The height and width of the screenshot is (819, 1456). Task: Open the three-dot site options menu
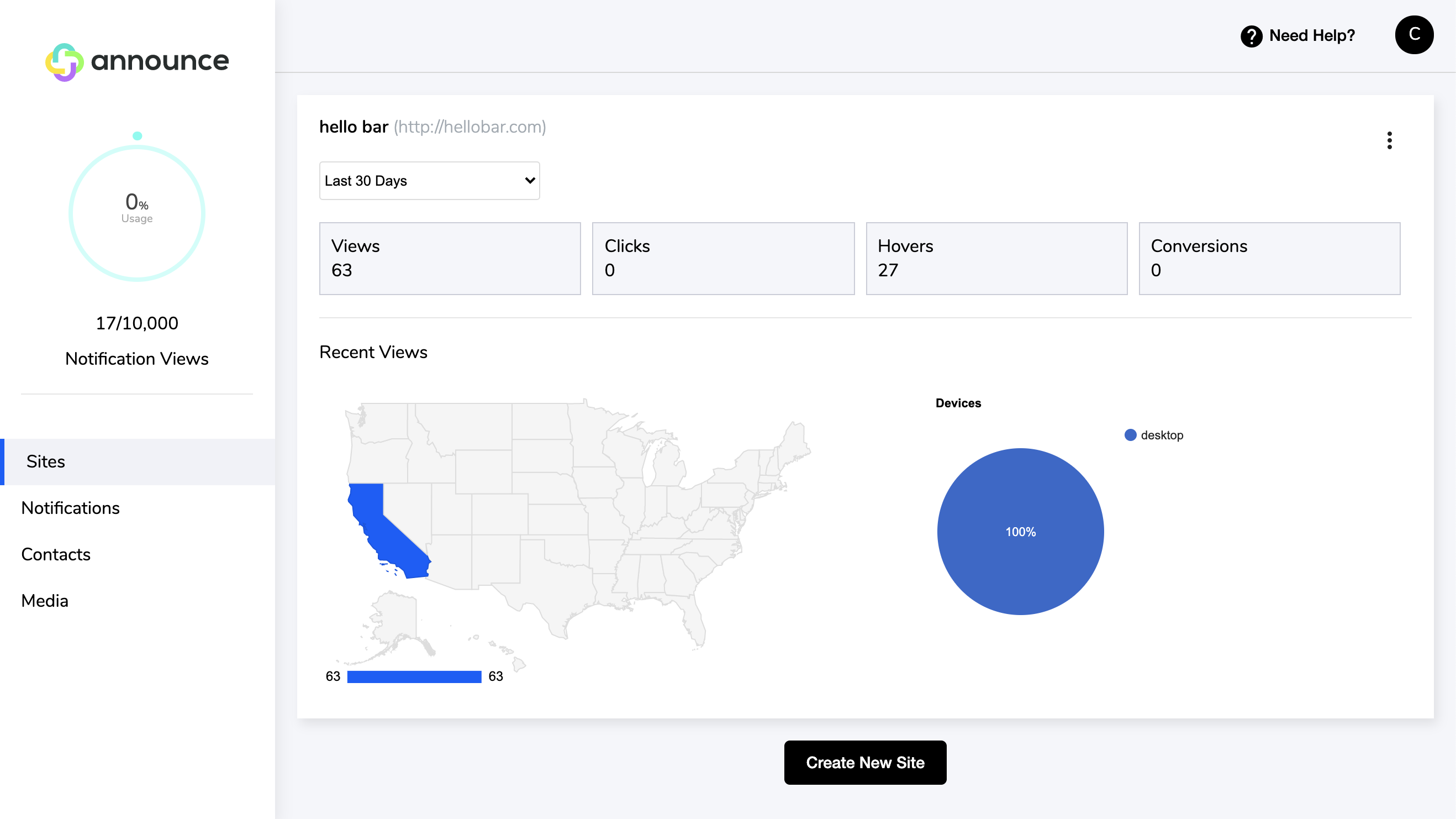tap(1389, 140)
